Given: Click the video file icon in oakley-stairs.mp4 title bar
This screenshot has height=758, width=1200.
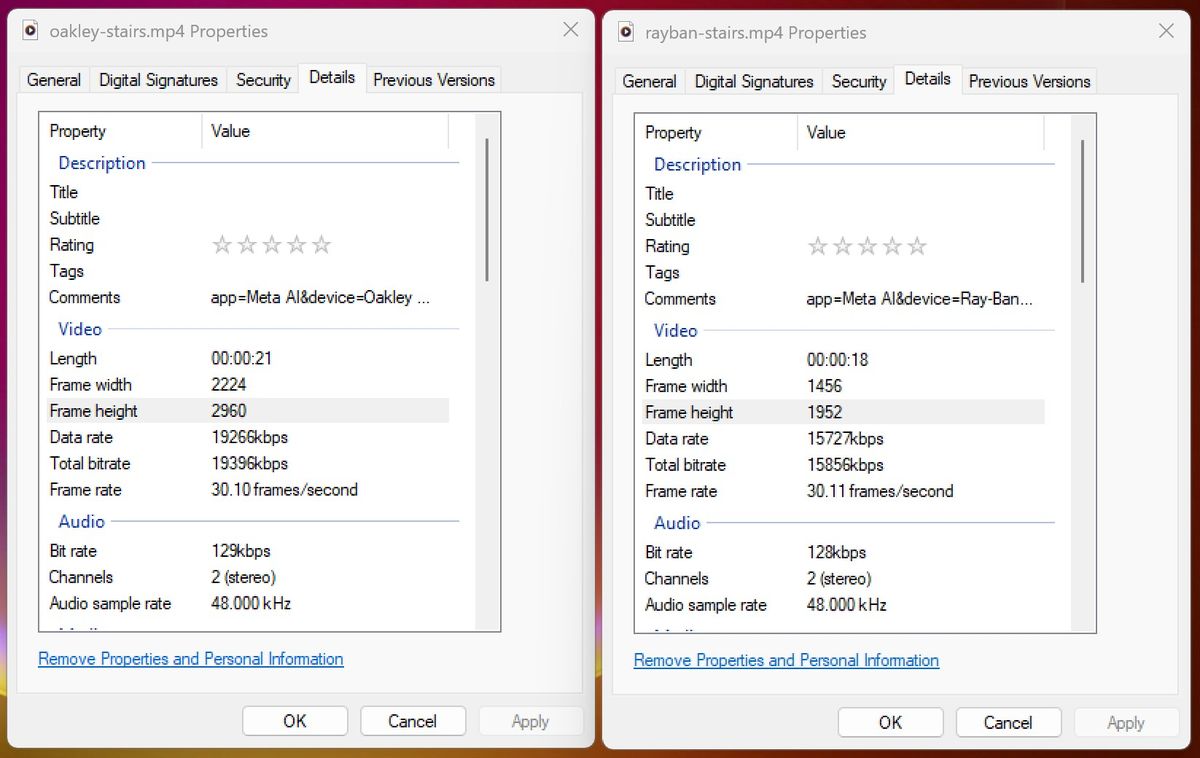Looking at the screenshot, I should [31, 31].
